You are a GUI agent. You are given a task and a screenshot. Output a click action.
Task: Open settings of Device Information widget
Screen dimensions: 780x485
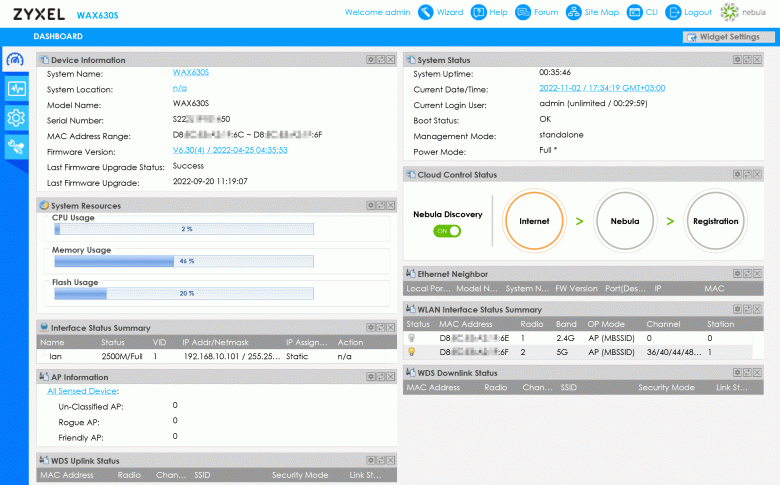click(371, 60)
